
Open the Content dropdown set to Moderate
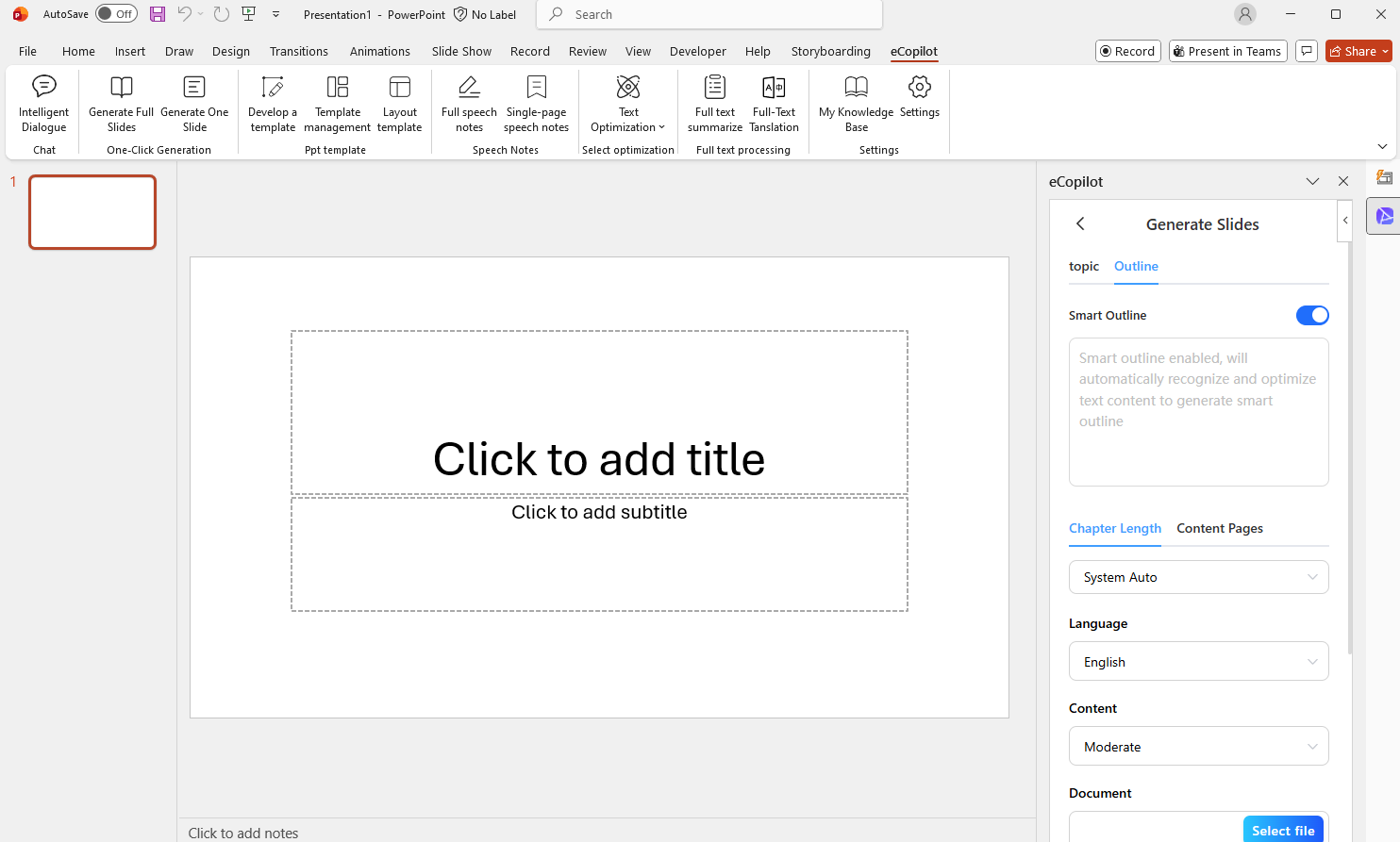(1198, 746)
